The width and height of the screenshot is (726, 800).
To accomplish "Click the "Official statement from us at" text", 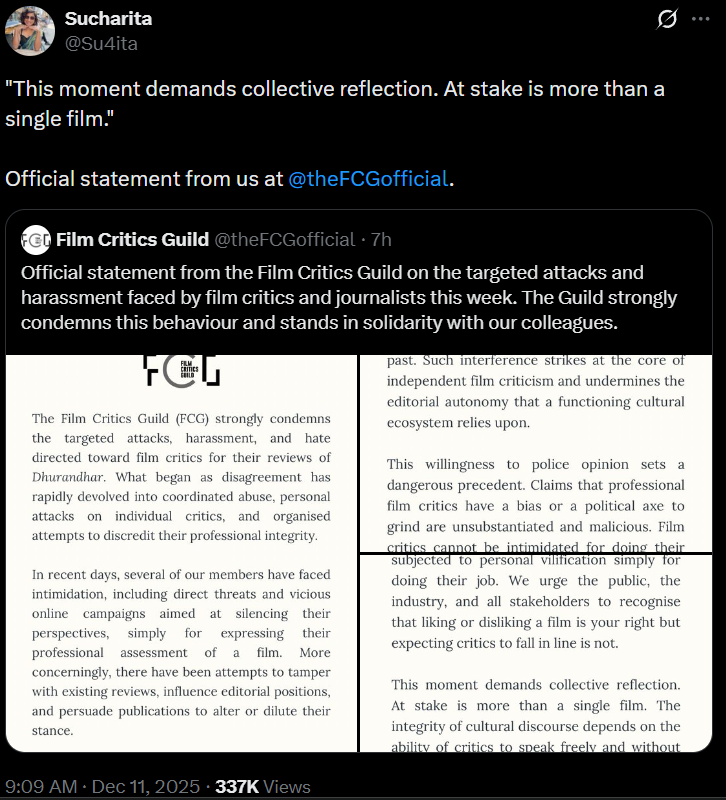I will click(x=144, y=179).
